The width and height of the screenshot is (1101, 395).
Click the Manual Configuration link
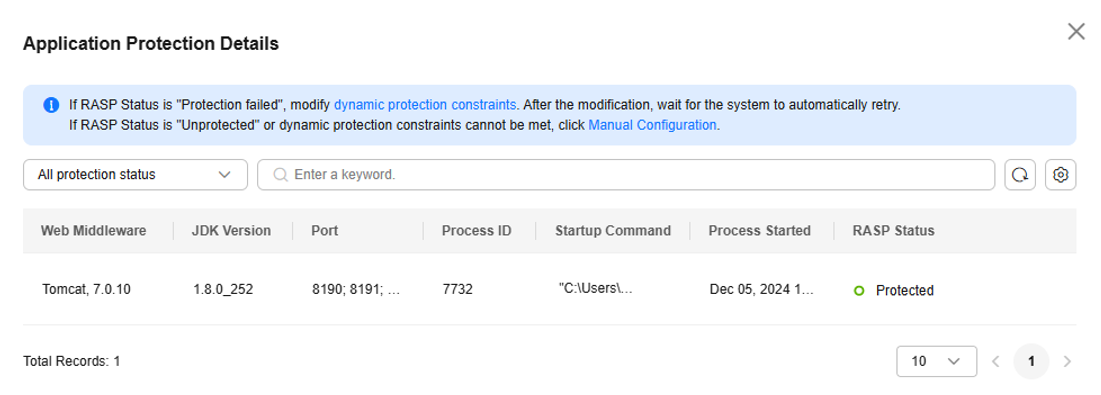point(652,126)
